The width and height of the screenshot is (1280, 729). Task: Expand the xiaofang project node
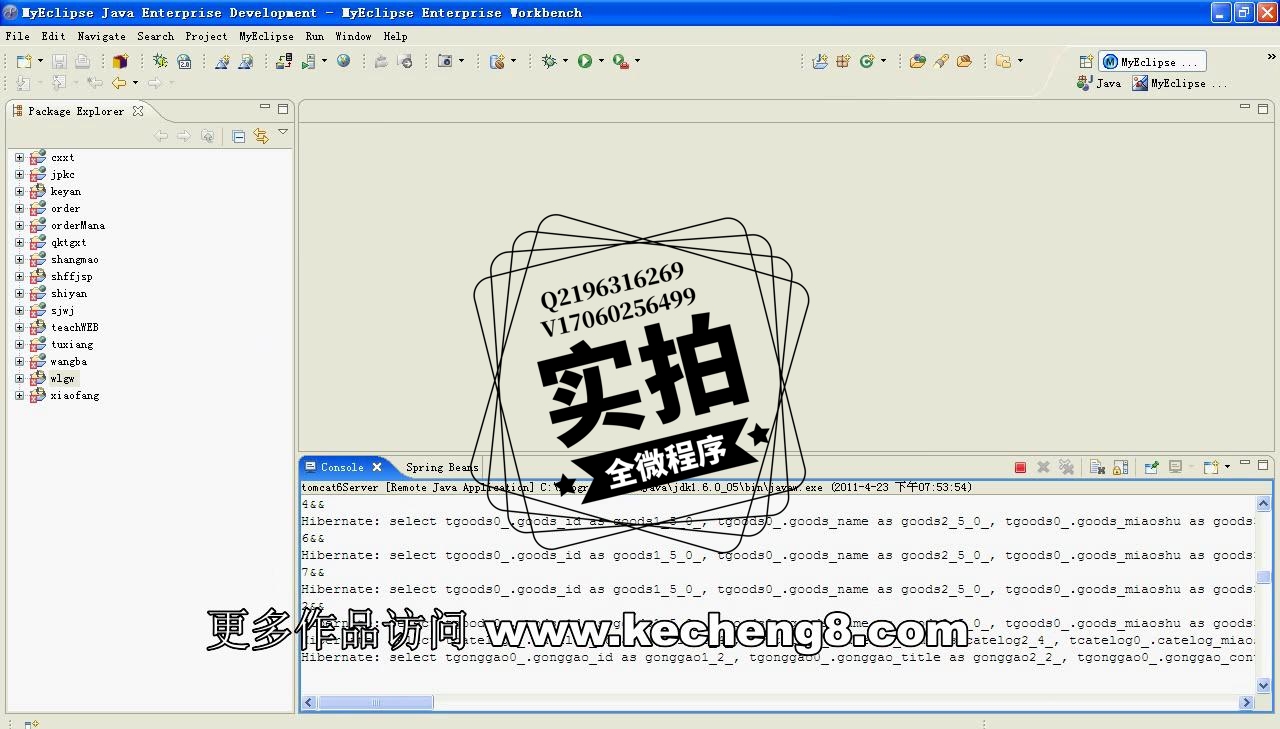coord(19,396)
